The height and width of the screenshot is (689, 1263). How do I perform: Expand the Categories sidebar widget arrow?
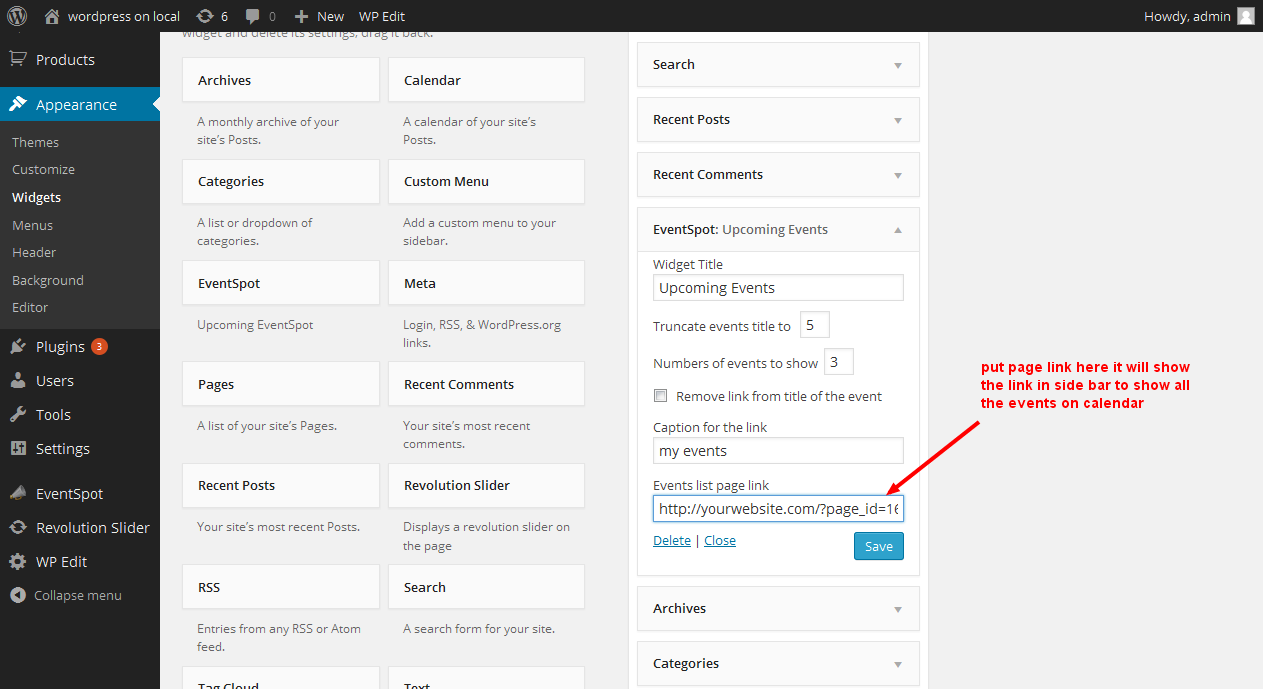tap(898, 664)
